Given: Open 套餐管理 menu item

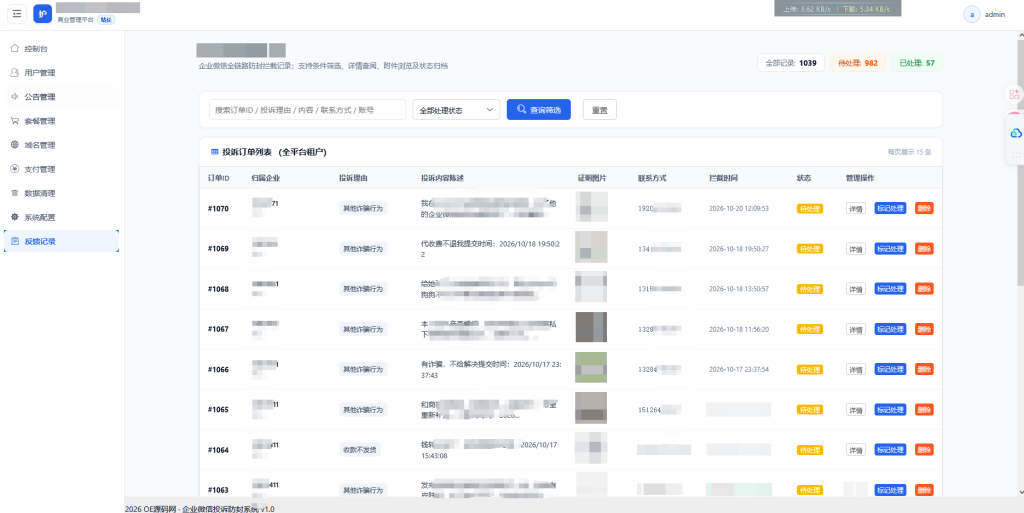Looking at the screenshot, I should tap(61, 121).
